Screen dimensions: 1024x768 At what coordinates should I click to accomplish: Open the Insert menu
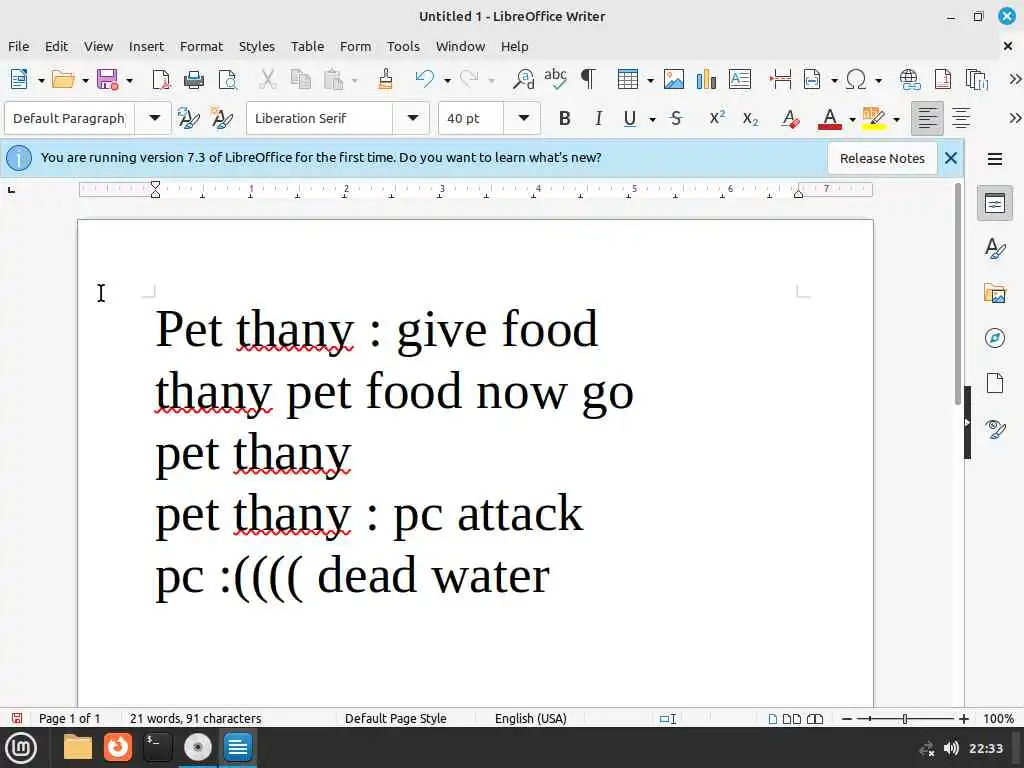146,46
